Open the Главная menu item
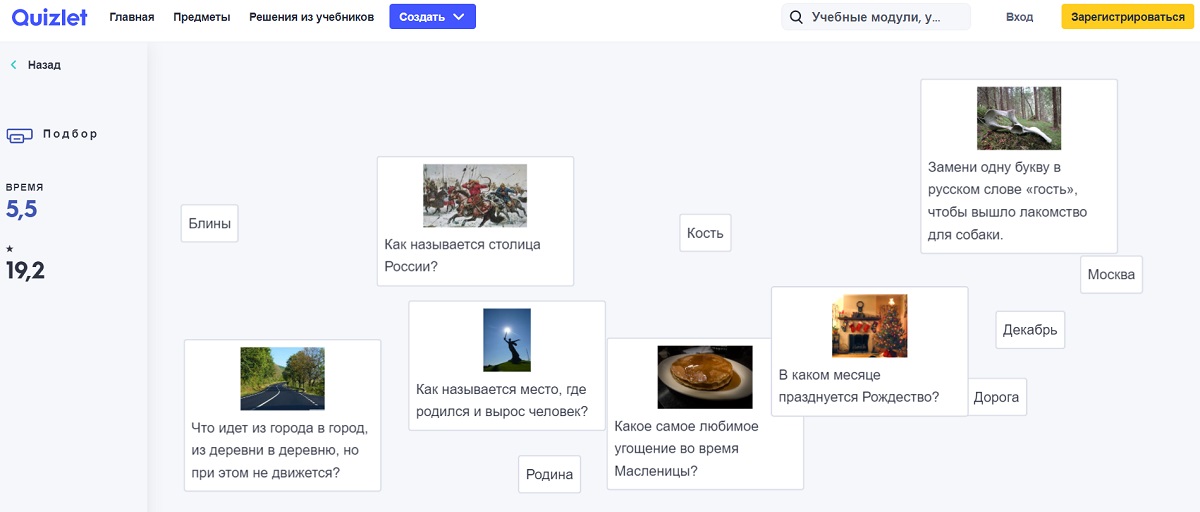 (132, 17)
